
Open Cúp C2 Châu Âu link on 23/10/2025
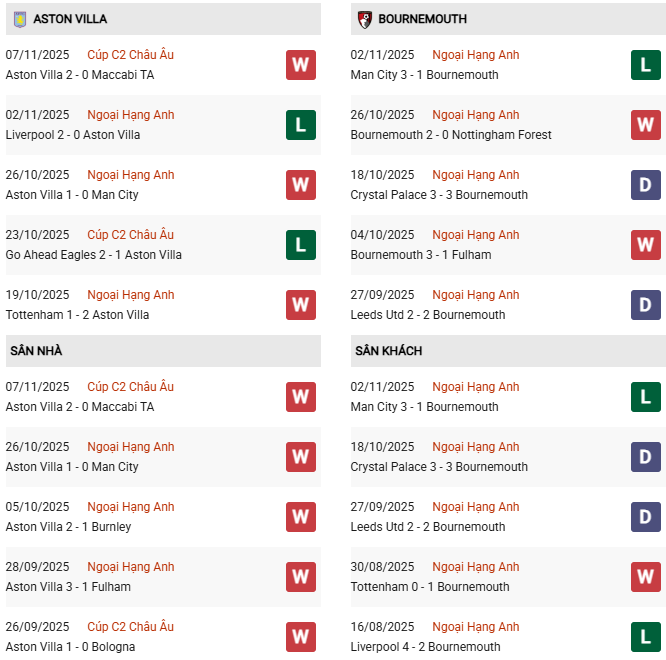click(x=130, y=235)
